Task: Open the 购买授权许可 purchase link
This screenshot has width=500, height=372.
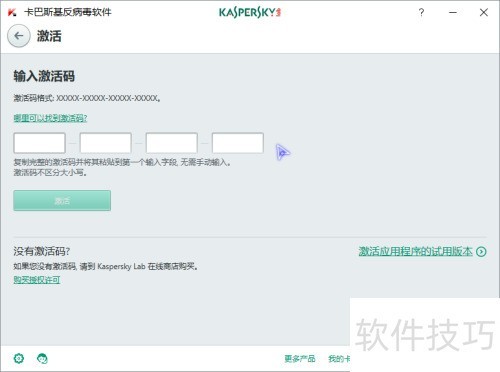Action: click(37, 280)
